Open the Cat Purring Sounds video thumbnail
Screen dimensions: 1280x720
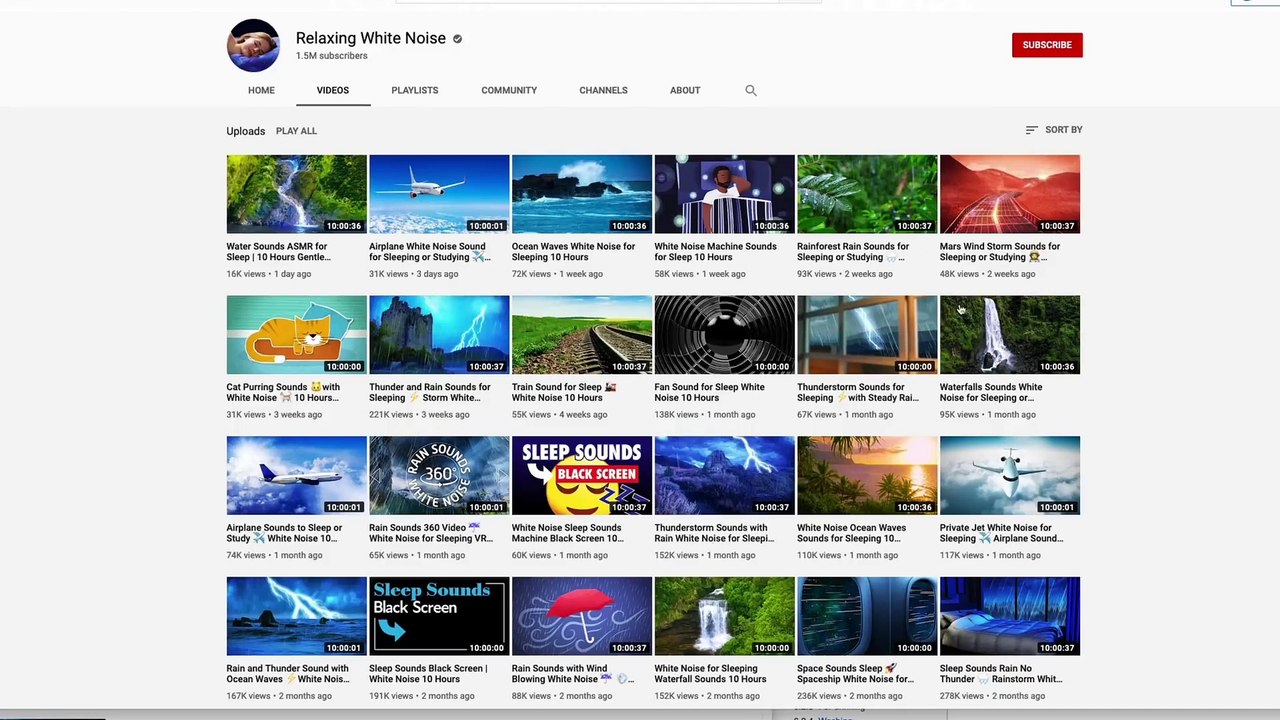pyautogui.click(x=296, y=335)
